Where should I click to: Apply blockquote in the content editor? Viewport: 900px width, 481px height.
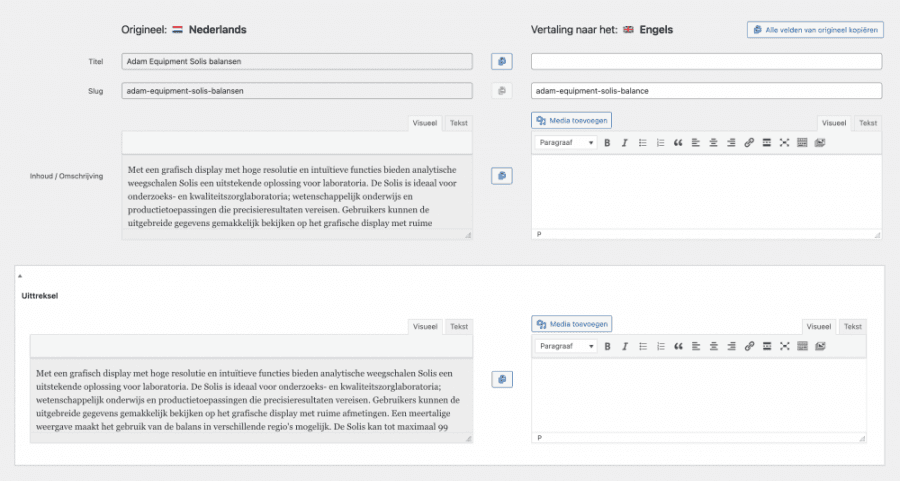(678, 143)
